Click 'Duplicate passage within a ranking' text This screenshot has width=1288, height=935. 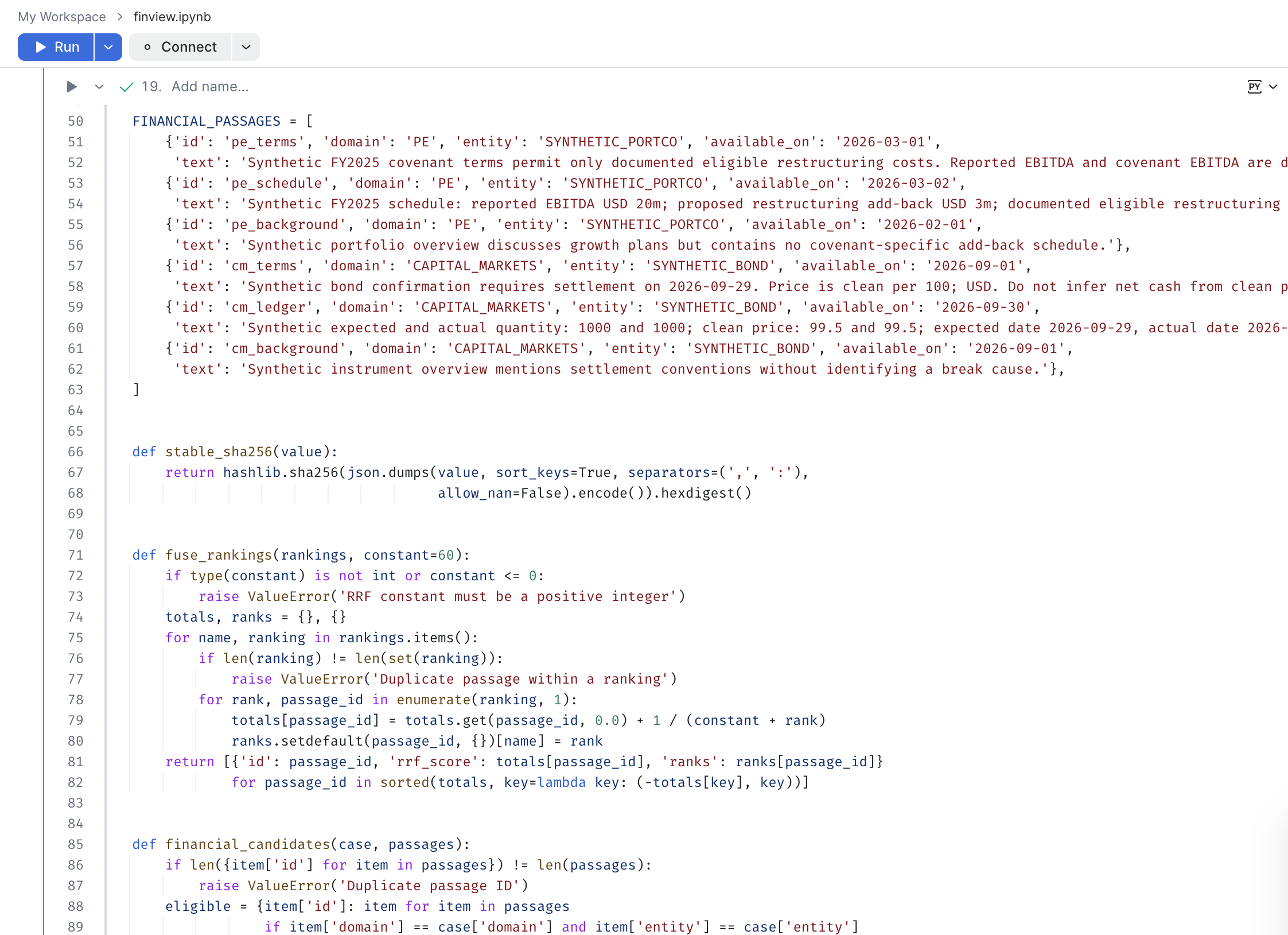tap(520, 679)
